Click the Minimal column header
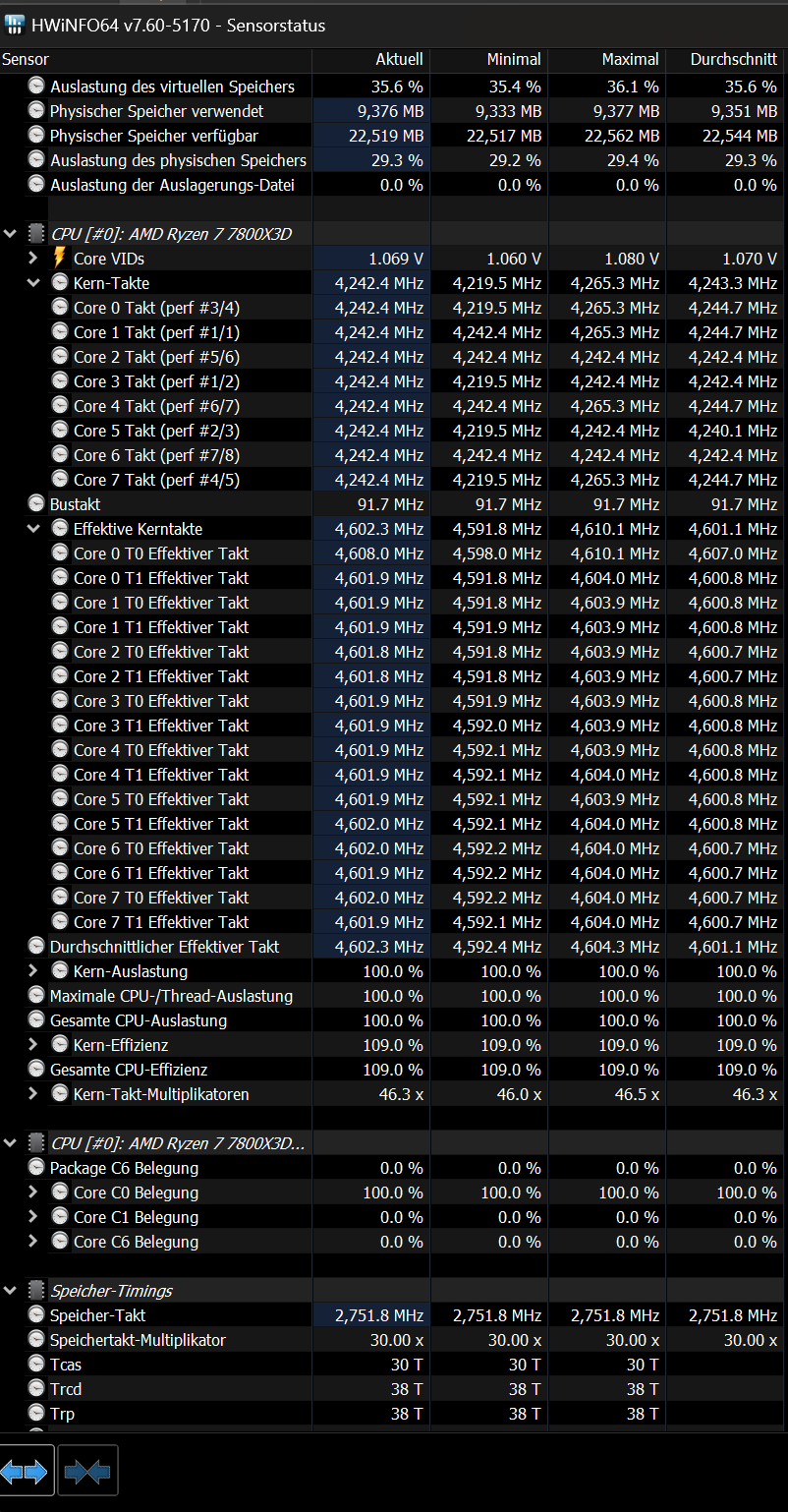 coord(489,60)
